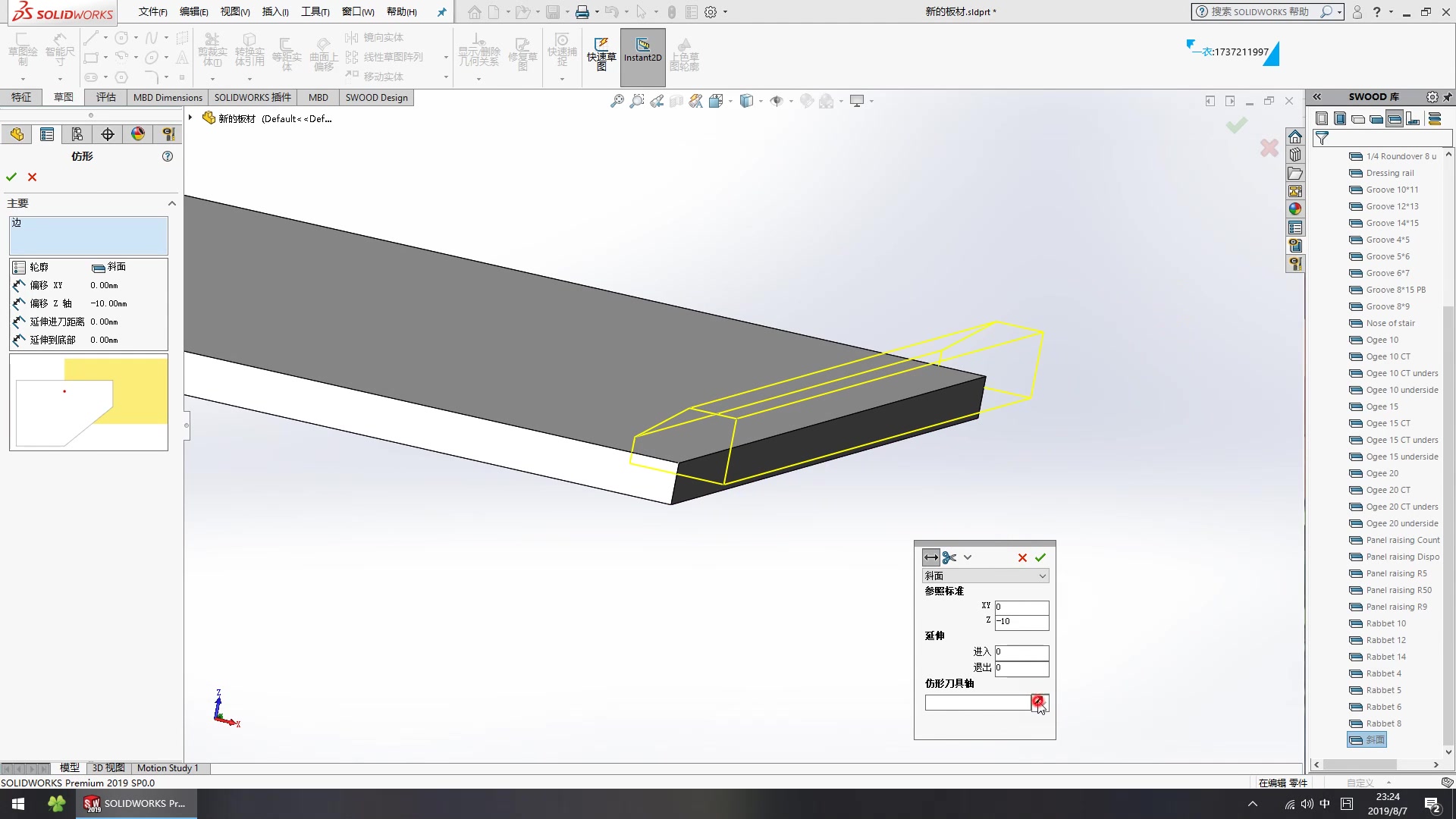Switch to 草图 (Sketch) tab
Screen dimensions: 1456x819
point(63,97)
